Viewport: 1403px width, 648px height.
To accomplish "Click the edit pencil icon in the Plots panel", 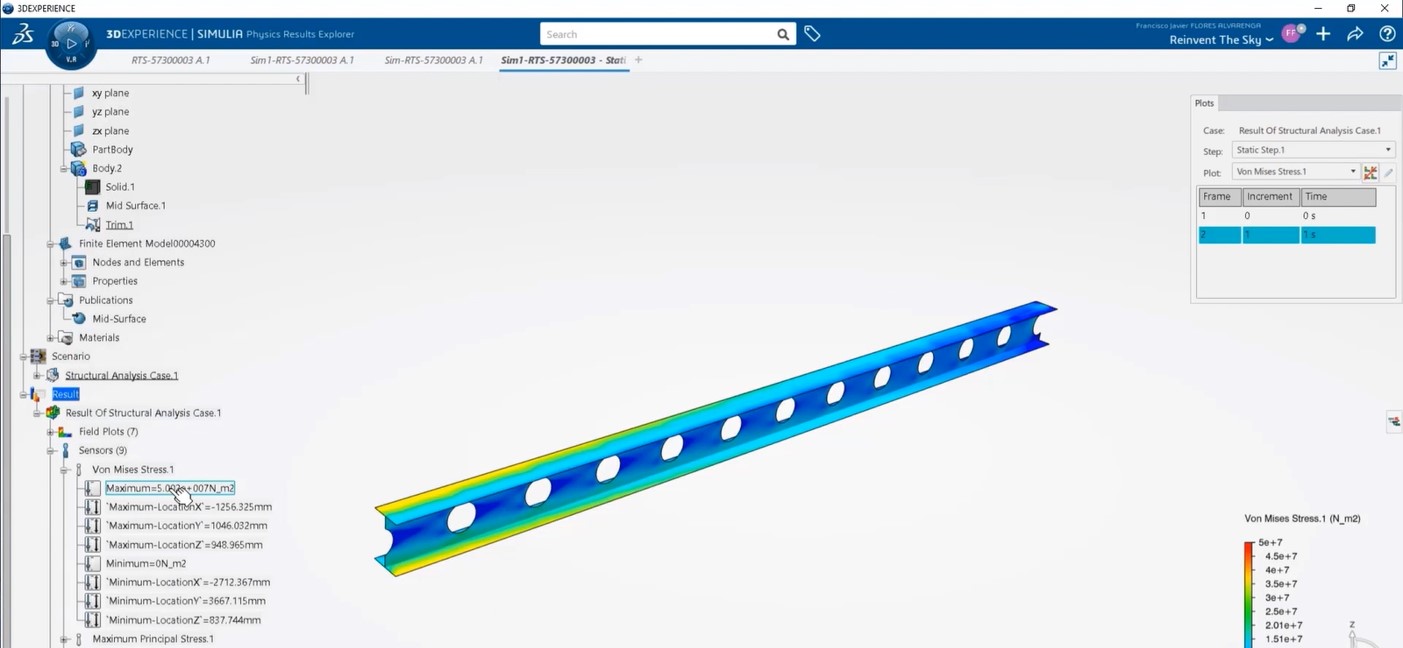I will point(1388,171).
